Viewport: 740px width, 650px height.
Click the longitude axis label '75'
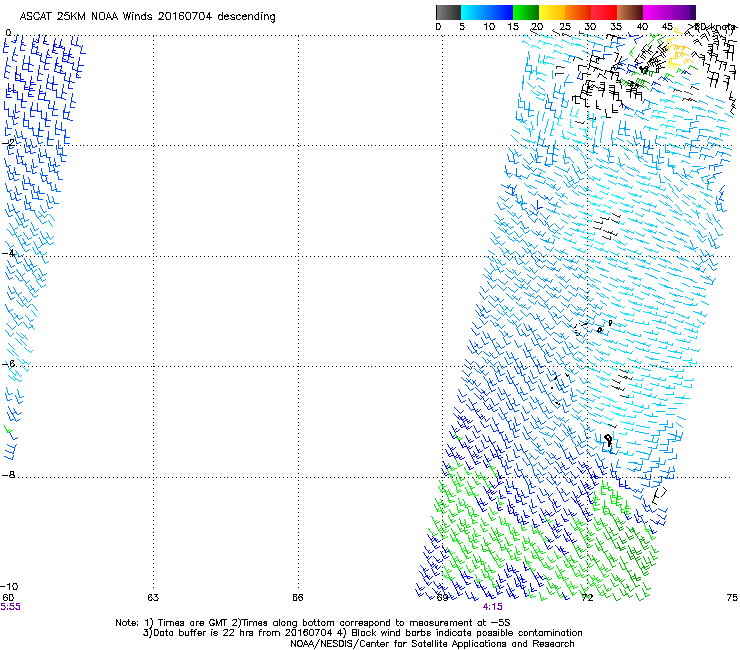click(732, 598)
